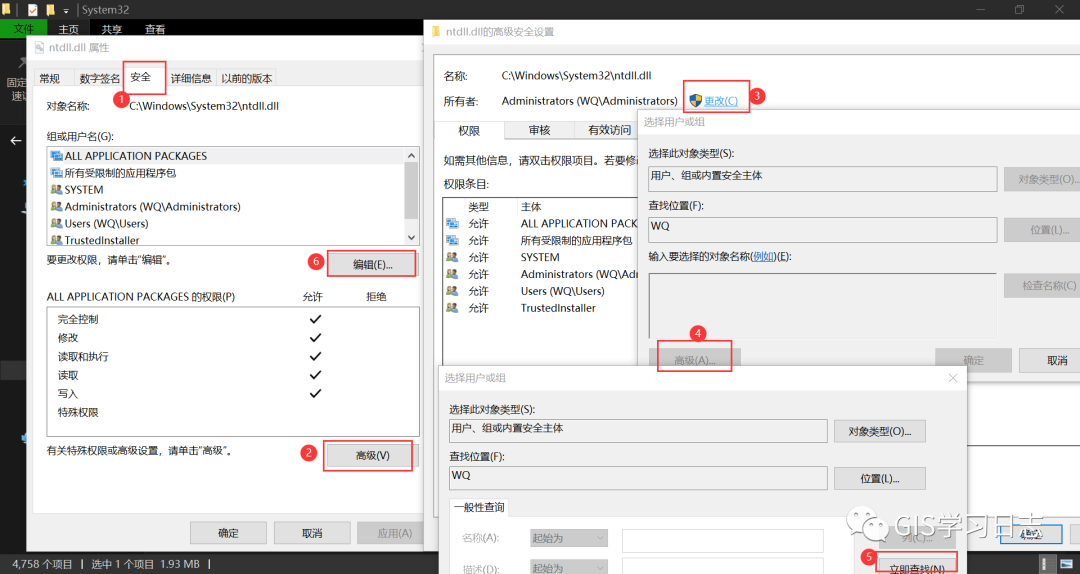Select Administrators (WQ\Administrators) in the group list
Viewport: 1080px width, 574px height.
click(227, 207)
